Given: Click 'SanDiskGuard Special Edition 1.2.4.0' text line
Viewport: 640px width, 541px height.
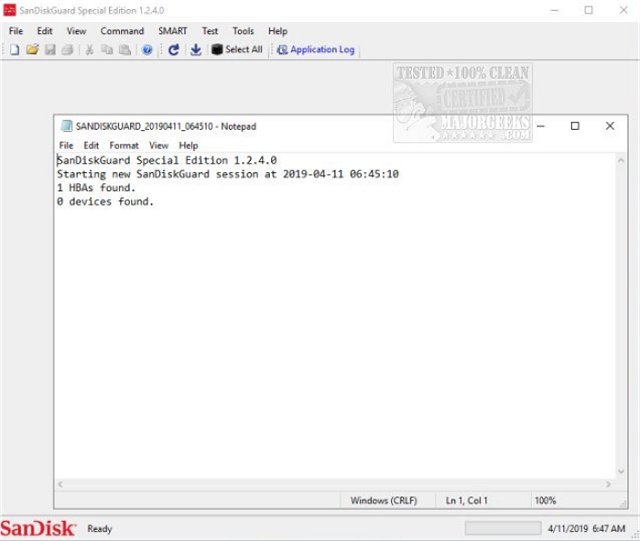Looking at the screenshot, I should click(167, 160).
